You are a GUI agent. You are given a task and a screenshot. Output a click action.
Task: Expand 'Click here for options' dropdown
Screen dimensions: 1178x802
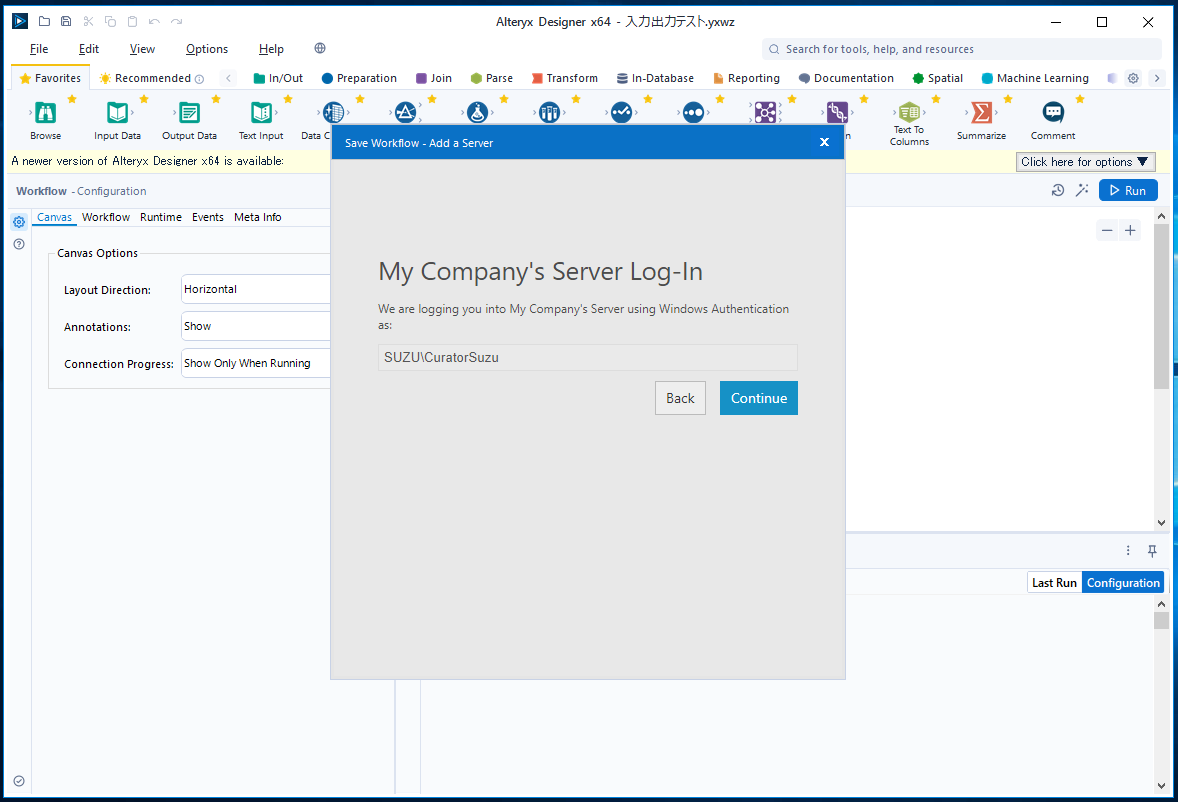(1085, 161)
